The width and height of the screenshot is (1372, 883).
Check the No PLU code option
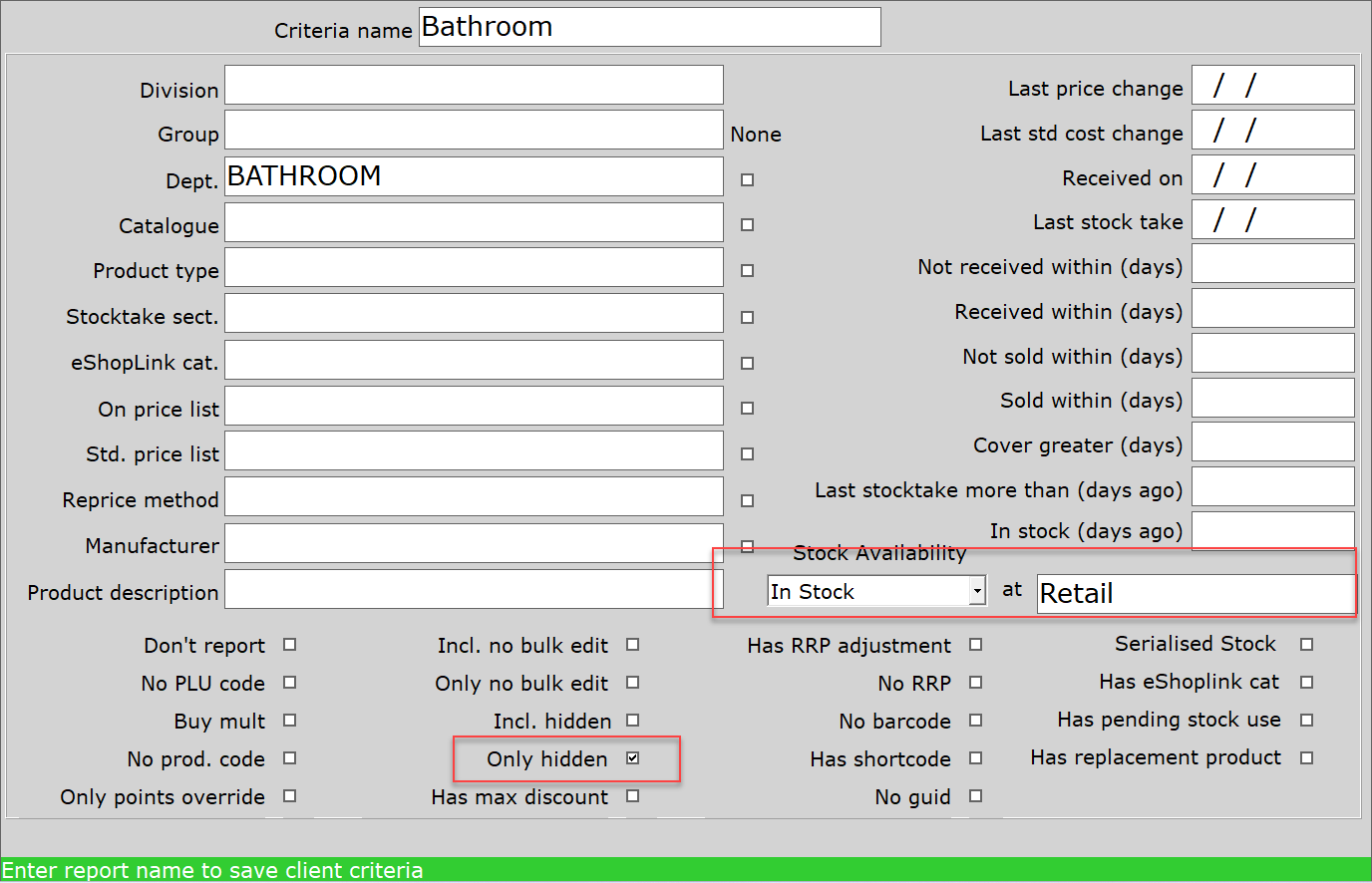(288, 683)
